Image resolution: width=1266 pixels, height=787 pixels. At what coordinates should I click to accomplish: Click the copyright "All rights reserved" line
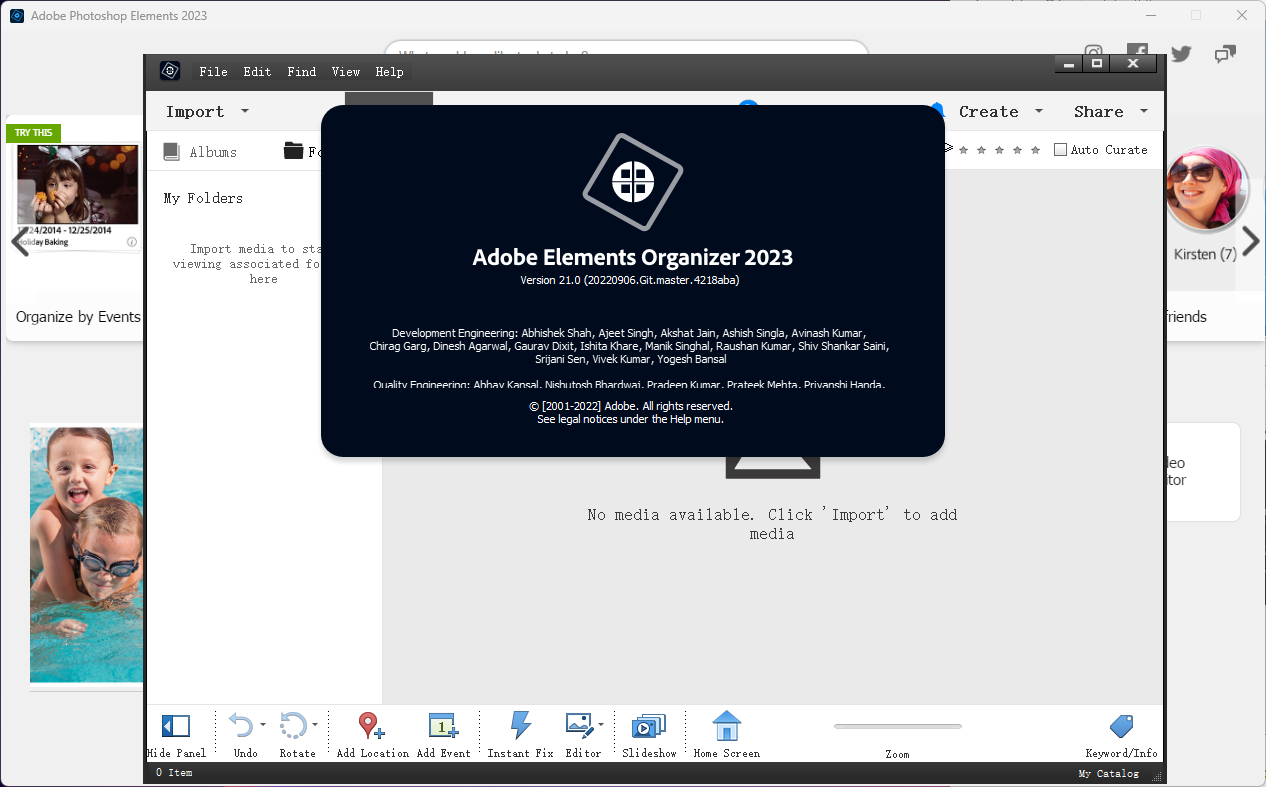coord(631,406)
